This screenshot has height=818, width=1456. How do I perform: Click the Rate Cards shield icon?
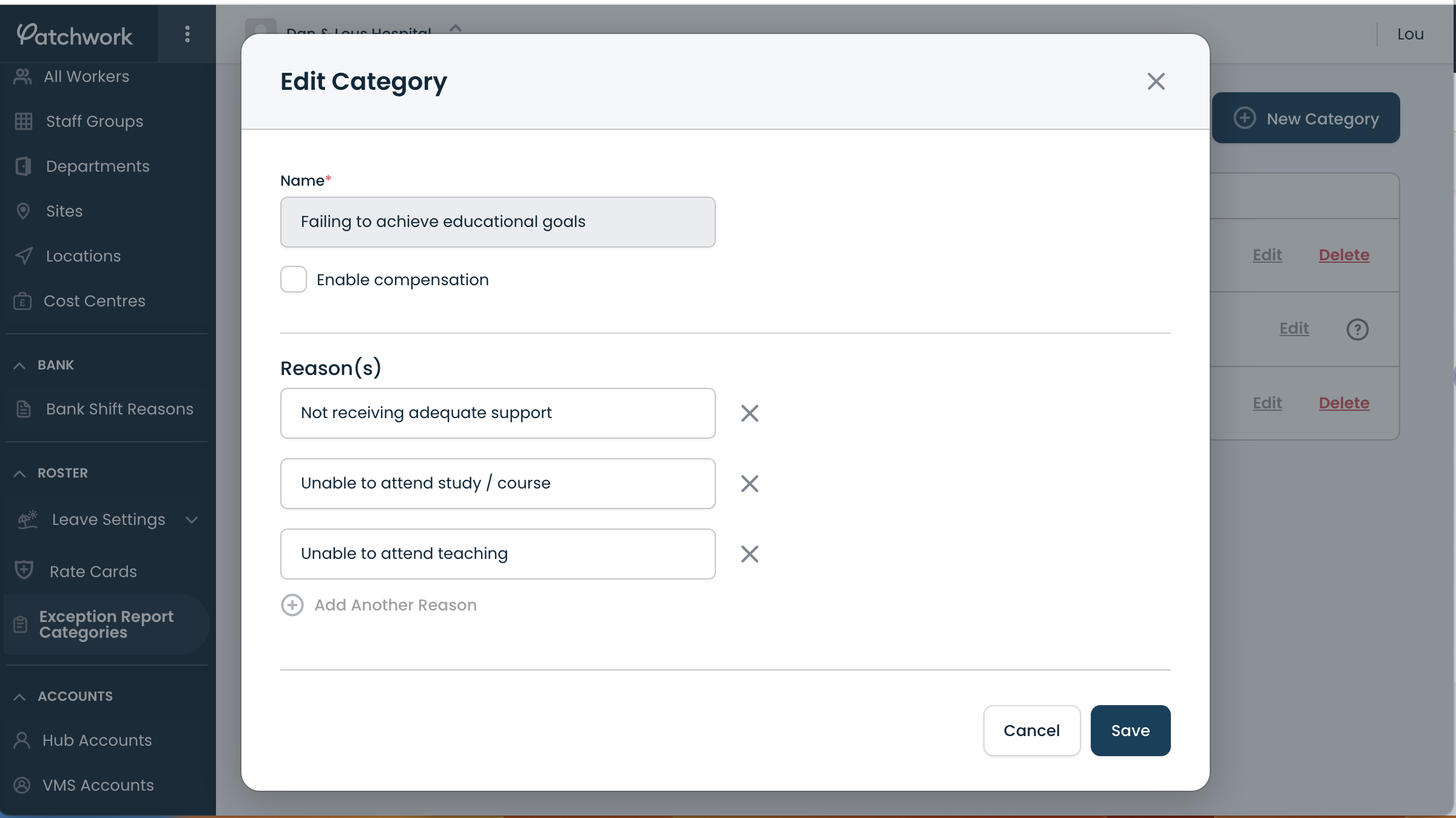24,569
